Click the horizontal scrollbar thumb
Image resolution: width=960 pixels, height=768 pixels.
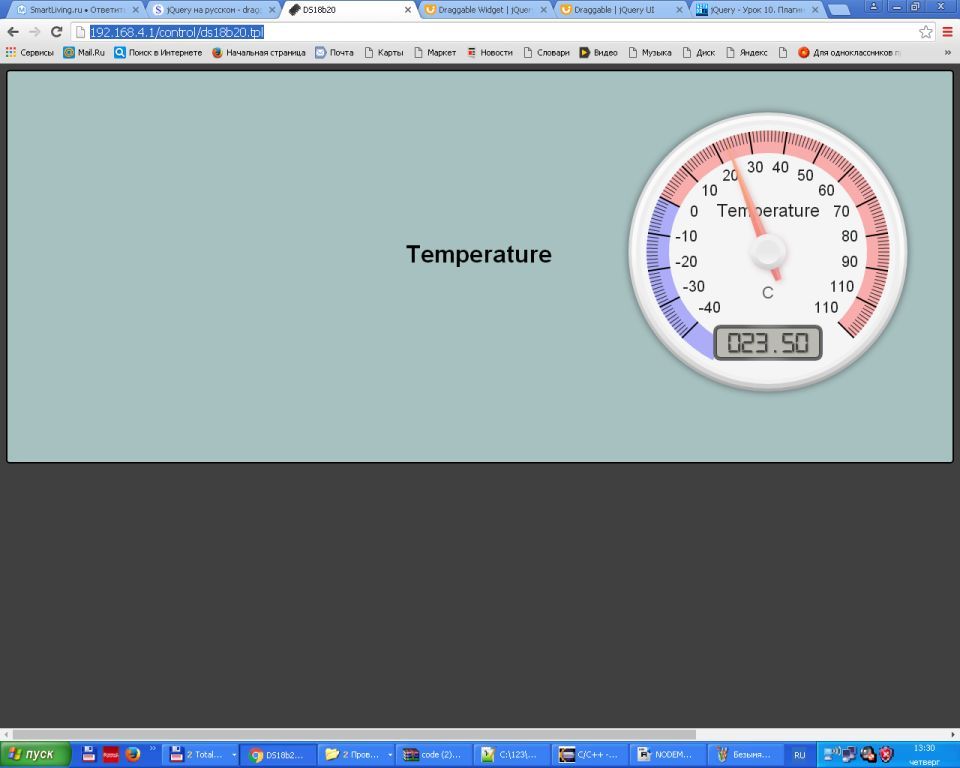(354, 734)
